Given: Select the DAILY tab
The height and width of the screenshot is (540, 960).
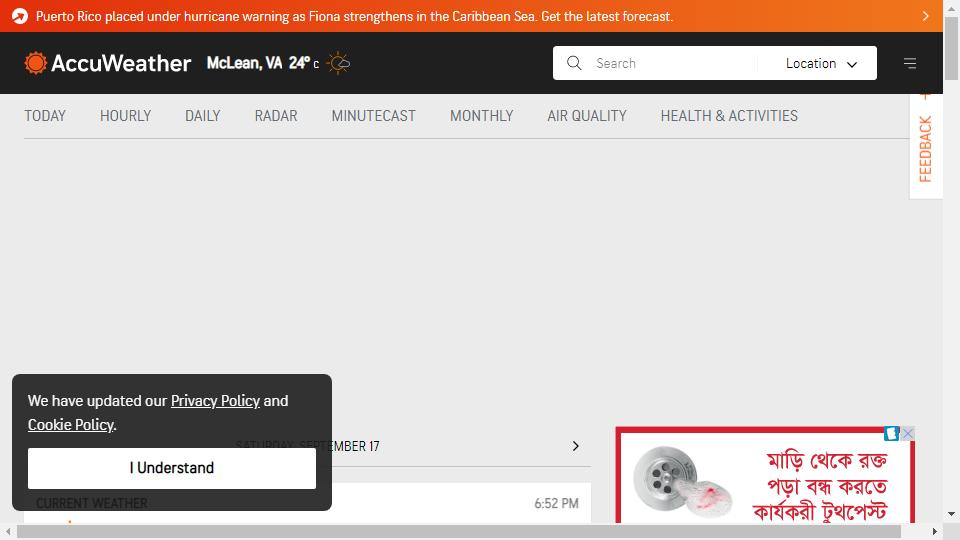Looking at the screenshot, I should pos(203,116).
